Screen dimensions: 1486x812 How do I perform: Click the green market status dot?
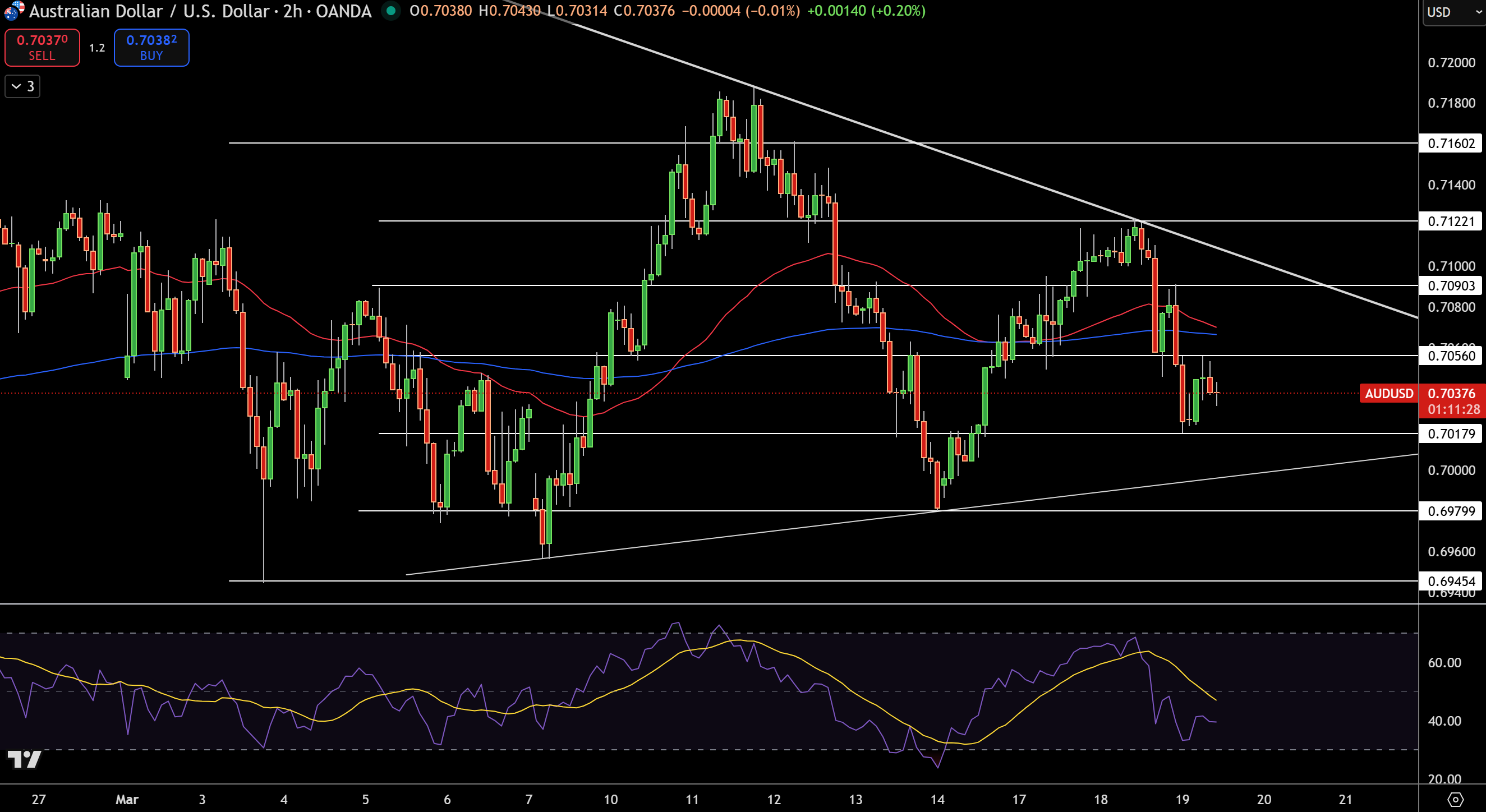(x=390, y=11)
